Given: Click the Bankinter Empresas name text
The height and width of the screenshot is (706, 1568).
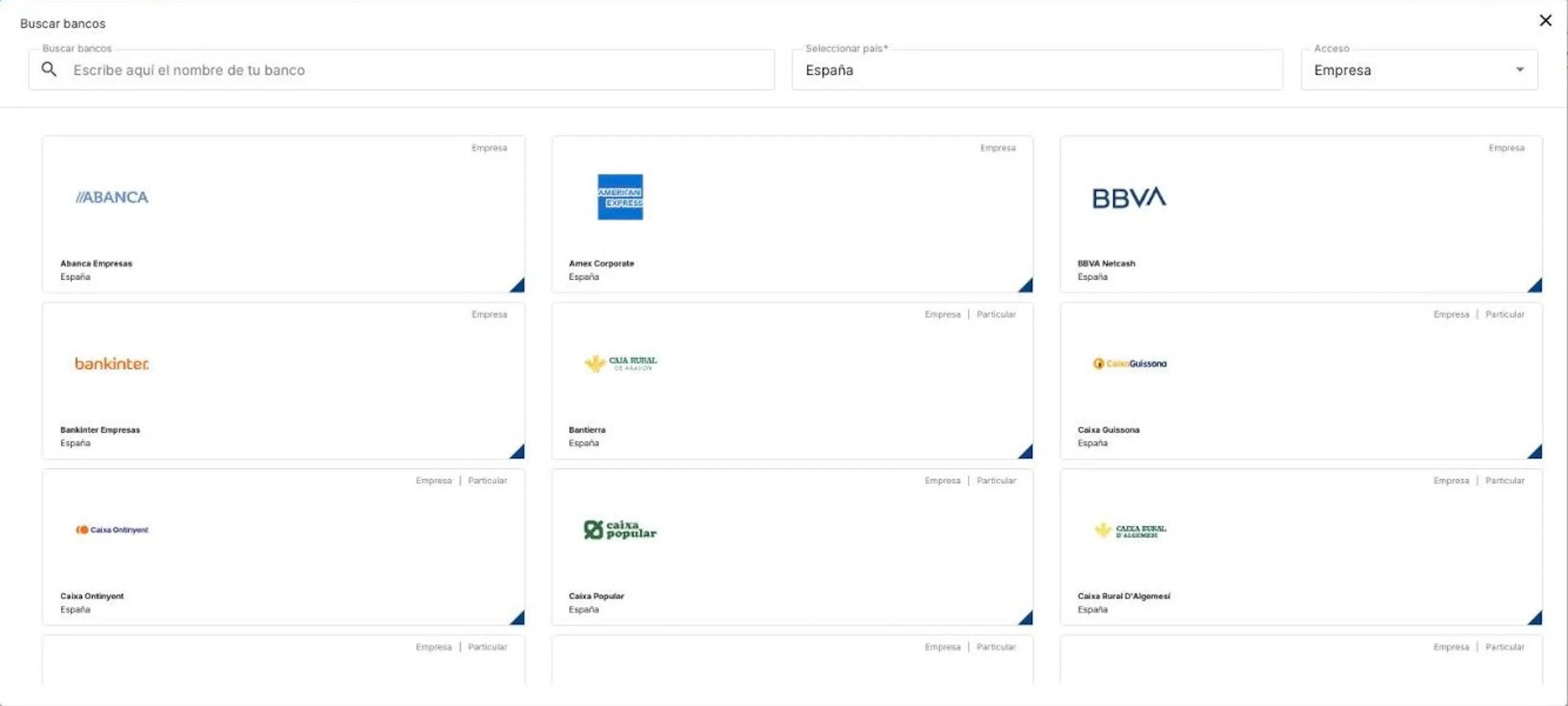Looking at the screenshot, I should [100, 429].
